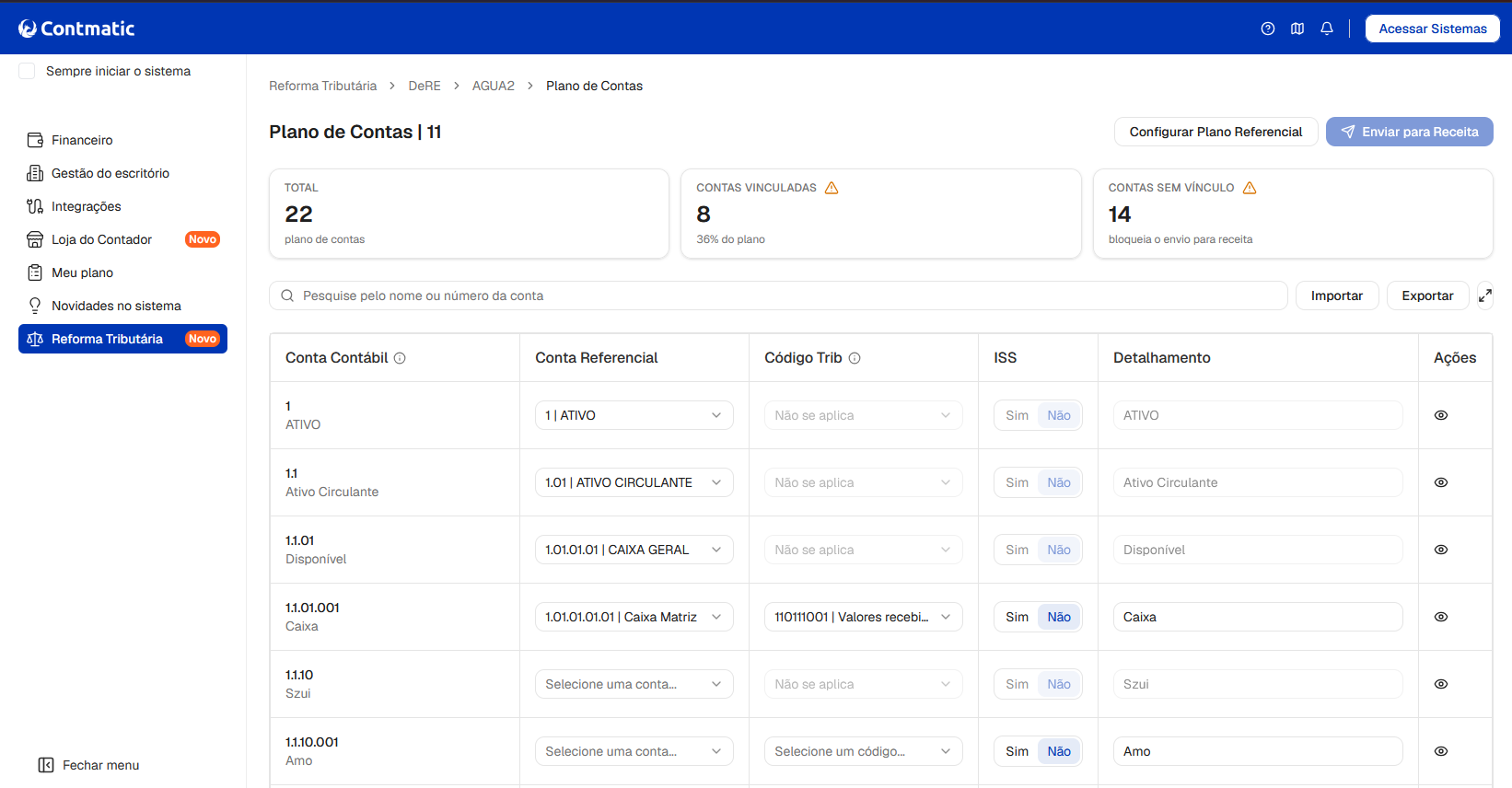Click the help question mark icon
This screenshot has width=1512, height=788.
[x=1268, y=29]
